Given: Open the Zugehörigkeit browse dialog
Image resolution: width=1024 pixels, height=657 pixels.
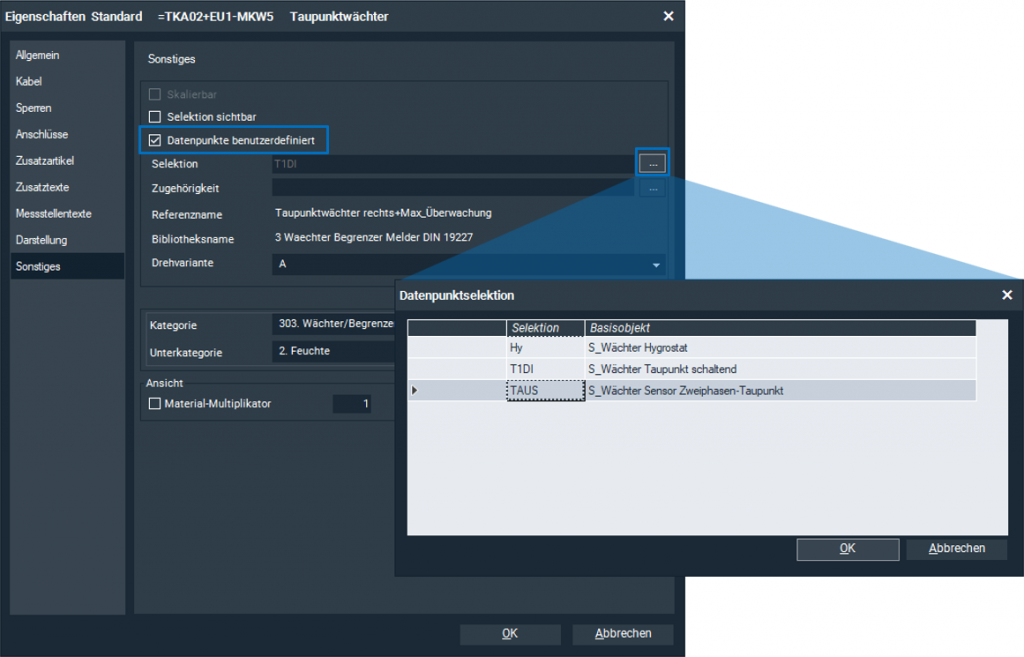Looking at the screenshot, I should (652, 187).
